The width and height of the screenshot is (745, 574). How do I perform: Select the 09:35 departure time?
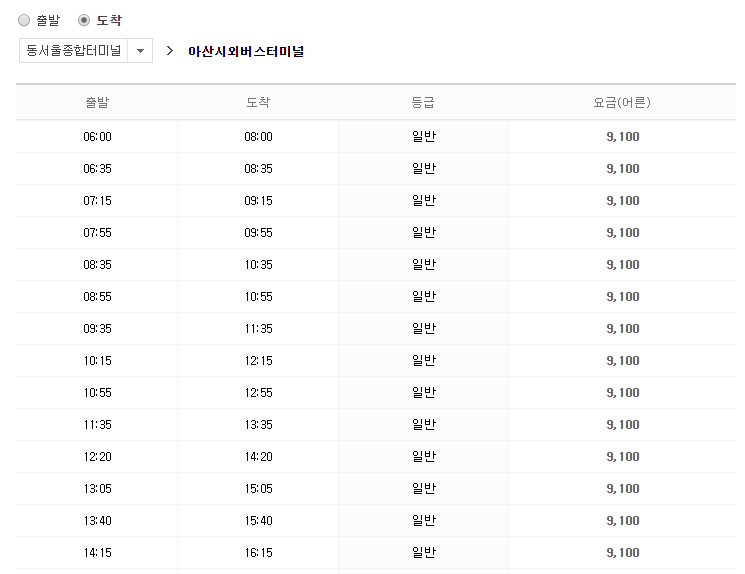tap(97, 329)
